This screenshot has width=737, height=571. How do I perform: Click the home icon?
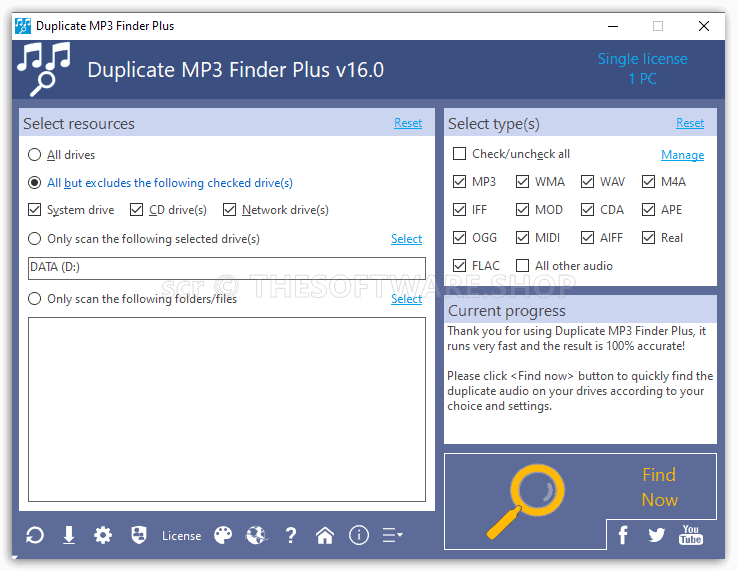tap(325, 535)
